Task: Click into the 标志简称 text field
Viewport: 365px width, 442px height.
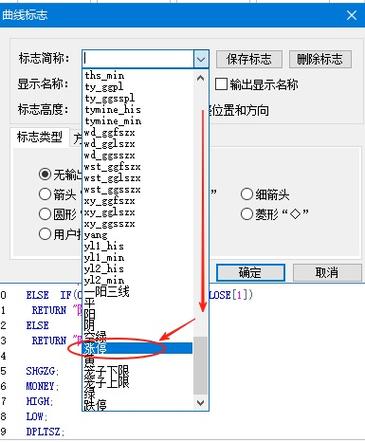Action: [138, 59]
